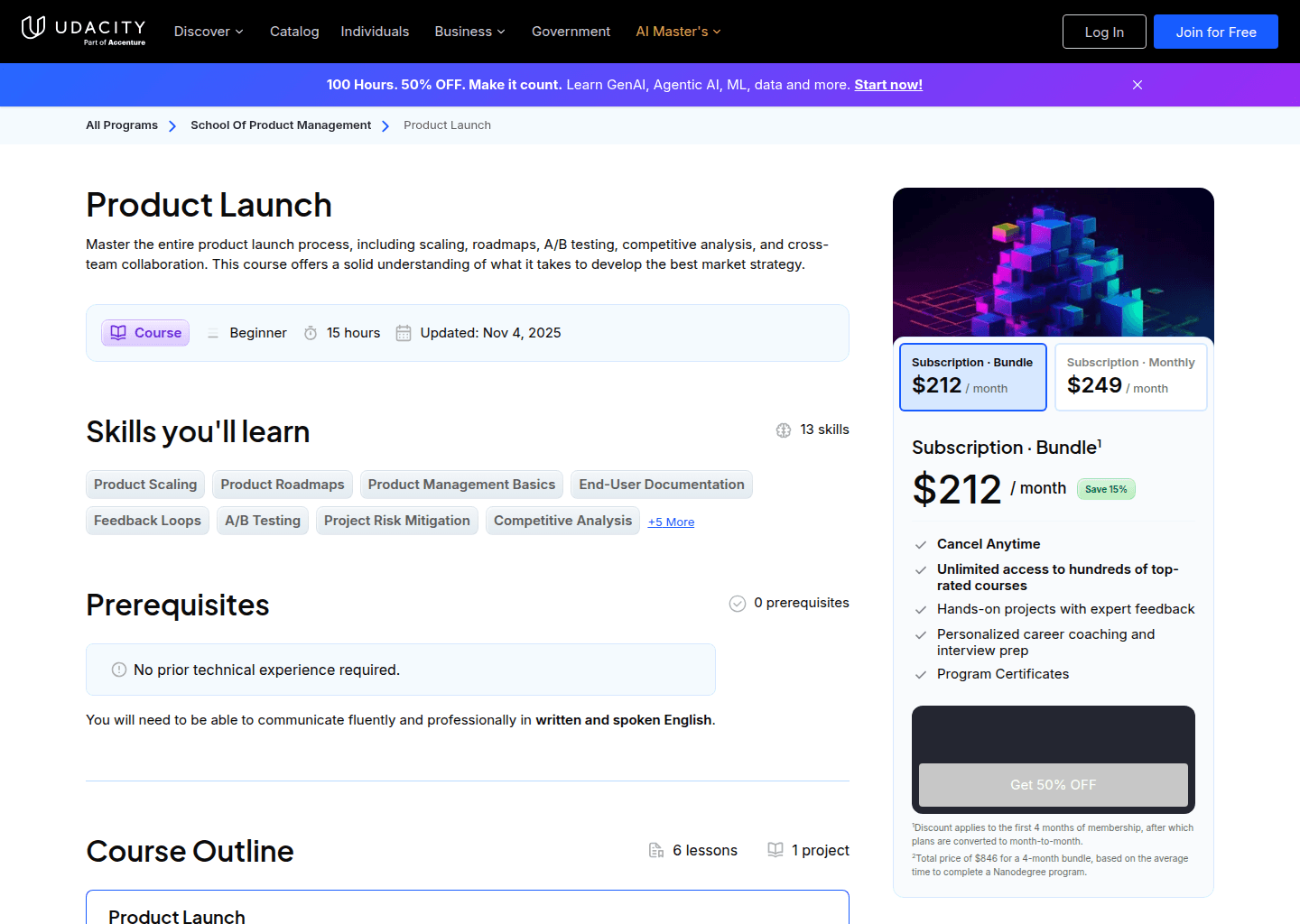Click the clock icon next to 15 hours
The image size is (1300, 924).
pos(311,332)
